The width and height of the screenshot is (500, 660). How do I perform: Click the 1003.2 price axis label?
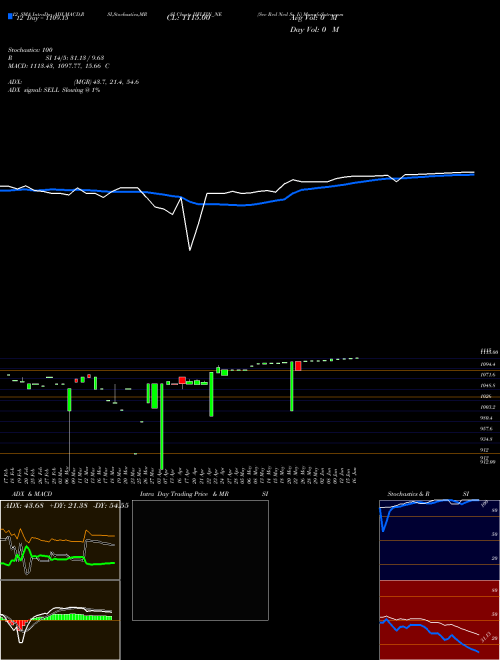(x=488, y=407)
